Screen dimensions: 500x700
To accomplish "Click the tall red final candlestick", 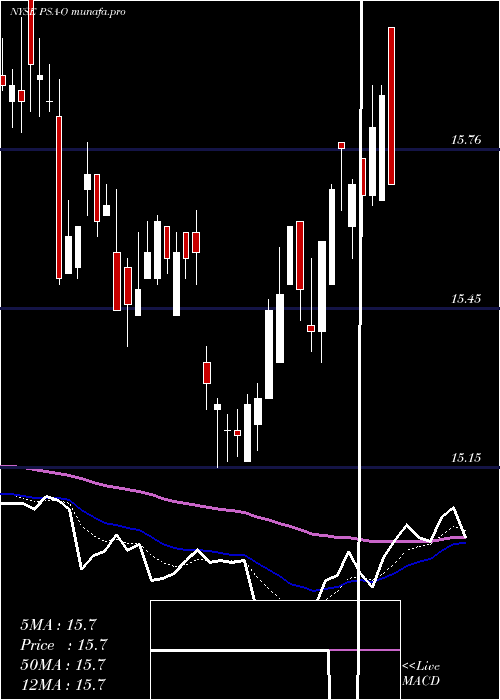I will tap(391, 106).
